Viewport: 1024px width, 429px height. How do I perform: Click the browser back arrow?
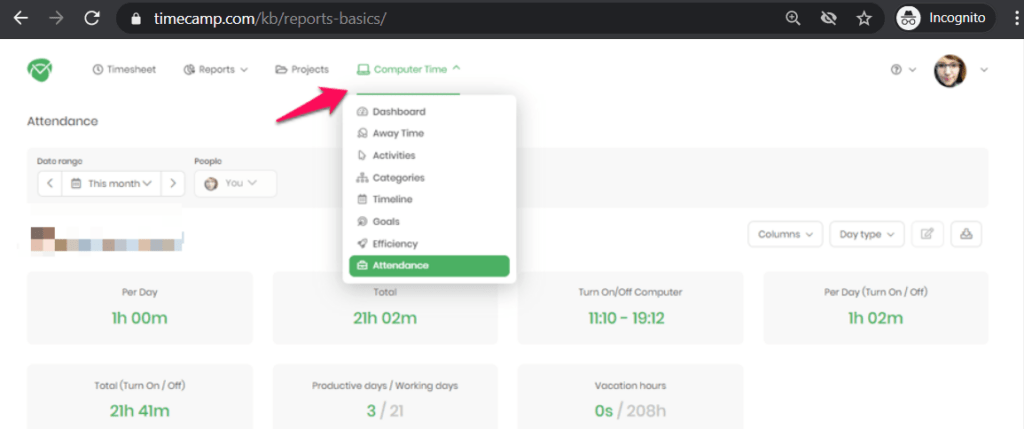click(x=22, y=18)
